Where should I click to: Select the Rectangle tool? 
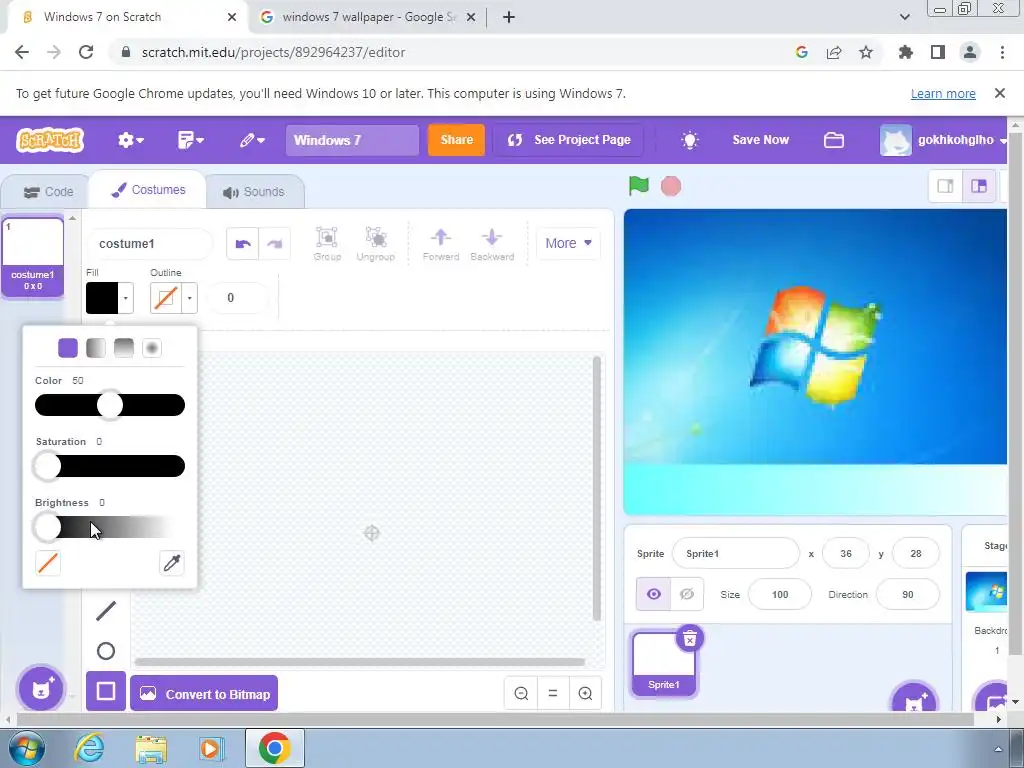pyautogui.click(x=106, y=691)
